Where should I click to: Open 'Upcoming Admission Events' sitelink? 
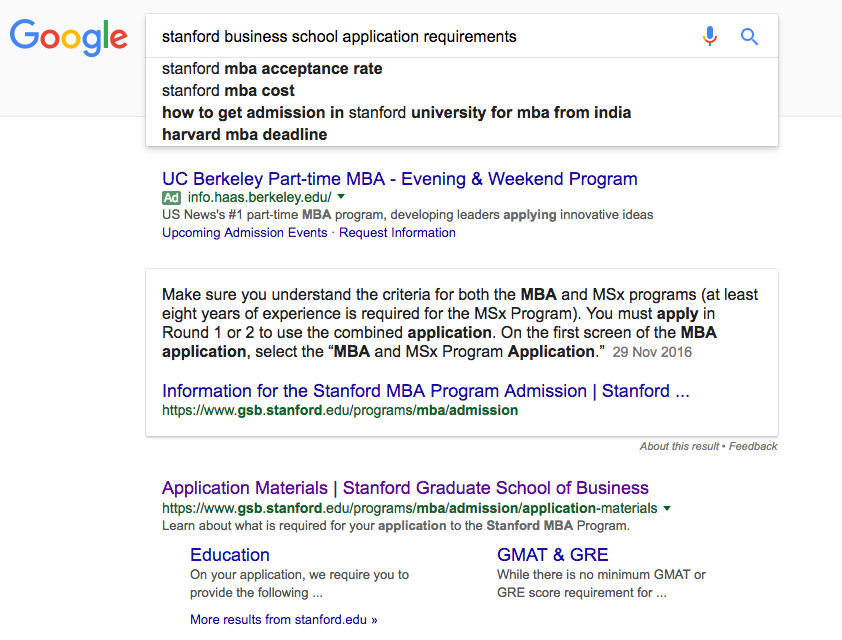244,233
